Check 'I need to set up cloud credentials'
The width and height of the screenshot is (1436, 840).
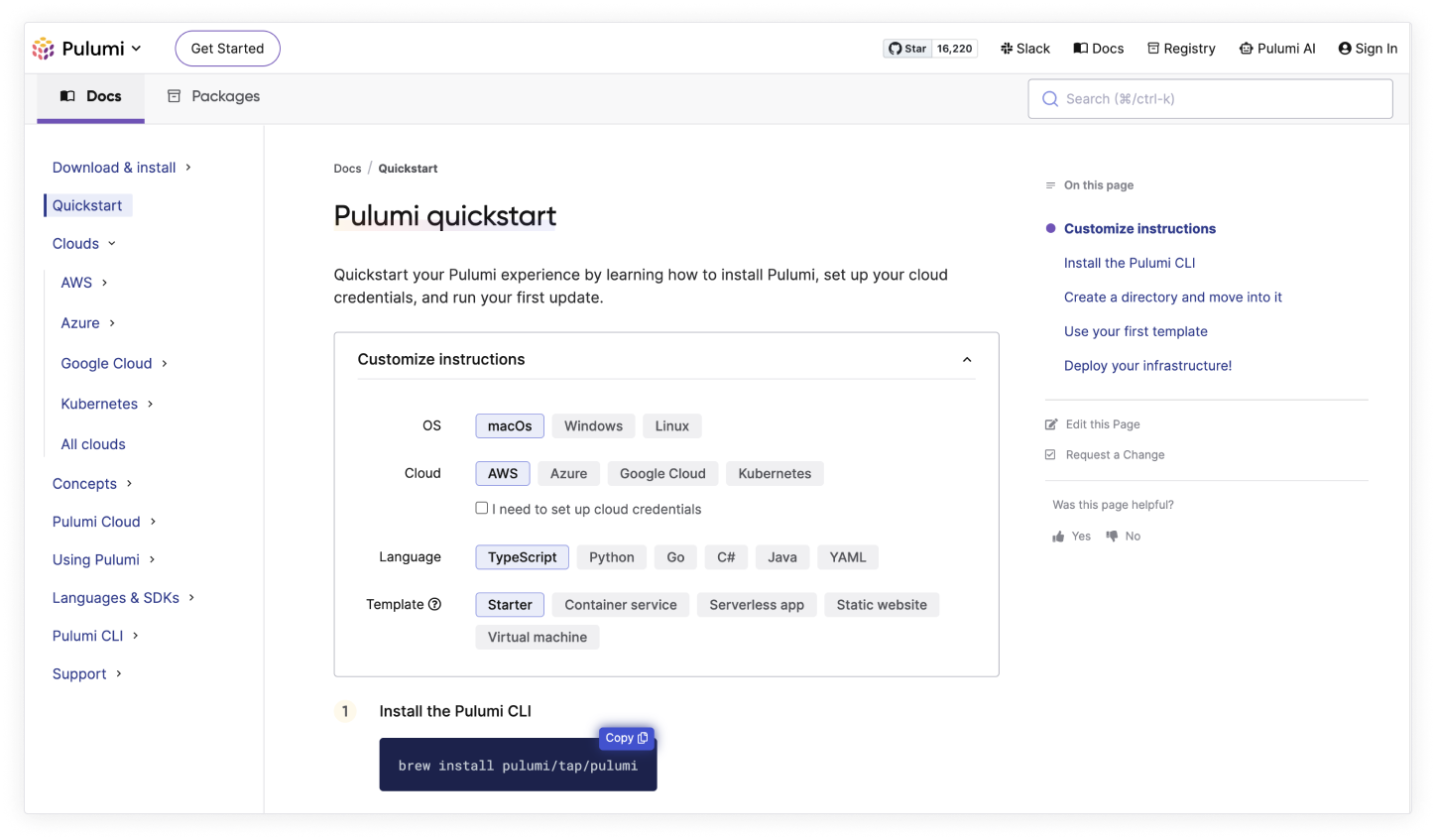pyautogui.click(x=482, y=508)
